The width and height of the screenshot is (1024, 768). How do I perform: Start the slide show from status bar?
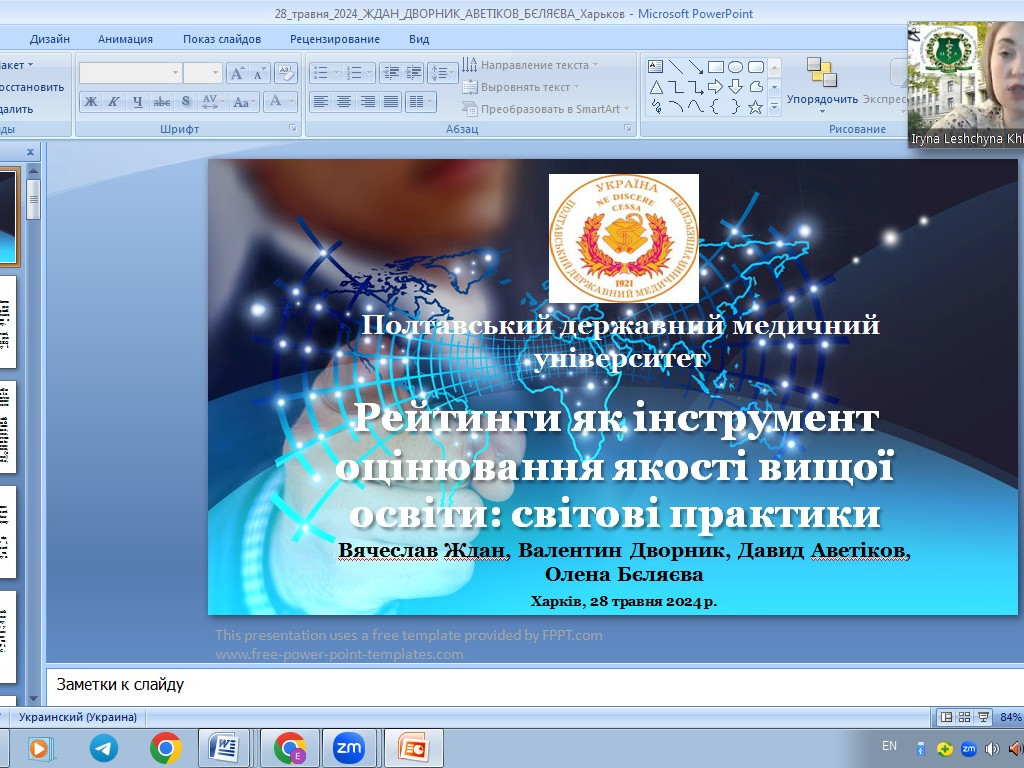(x=983, y=717)
